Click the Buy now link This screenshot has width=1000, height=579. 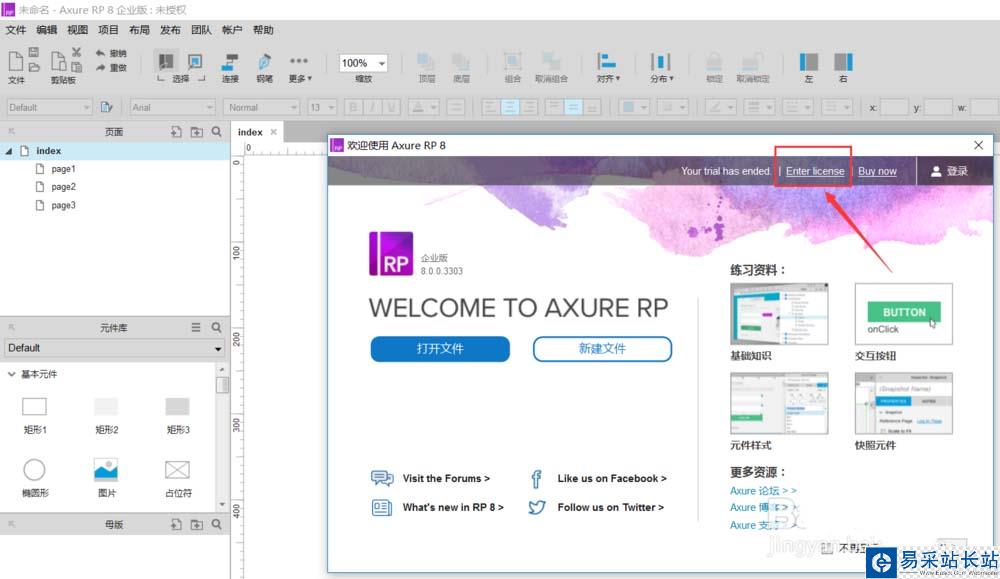pyautogui.click(x=877, y=171)
